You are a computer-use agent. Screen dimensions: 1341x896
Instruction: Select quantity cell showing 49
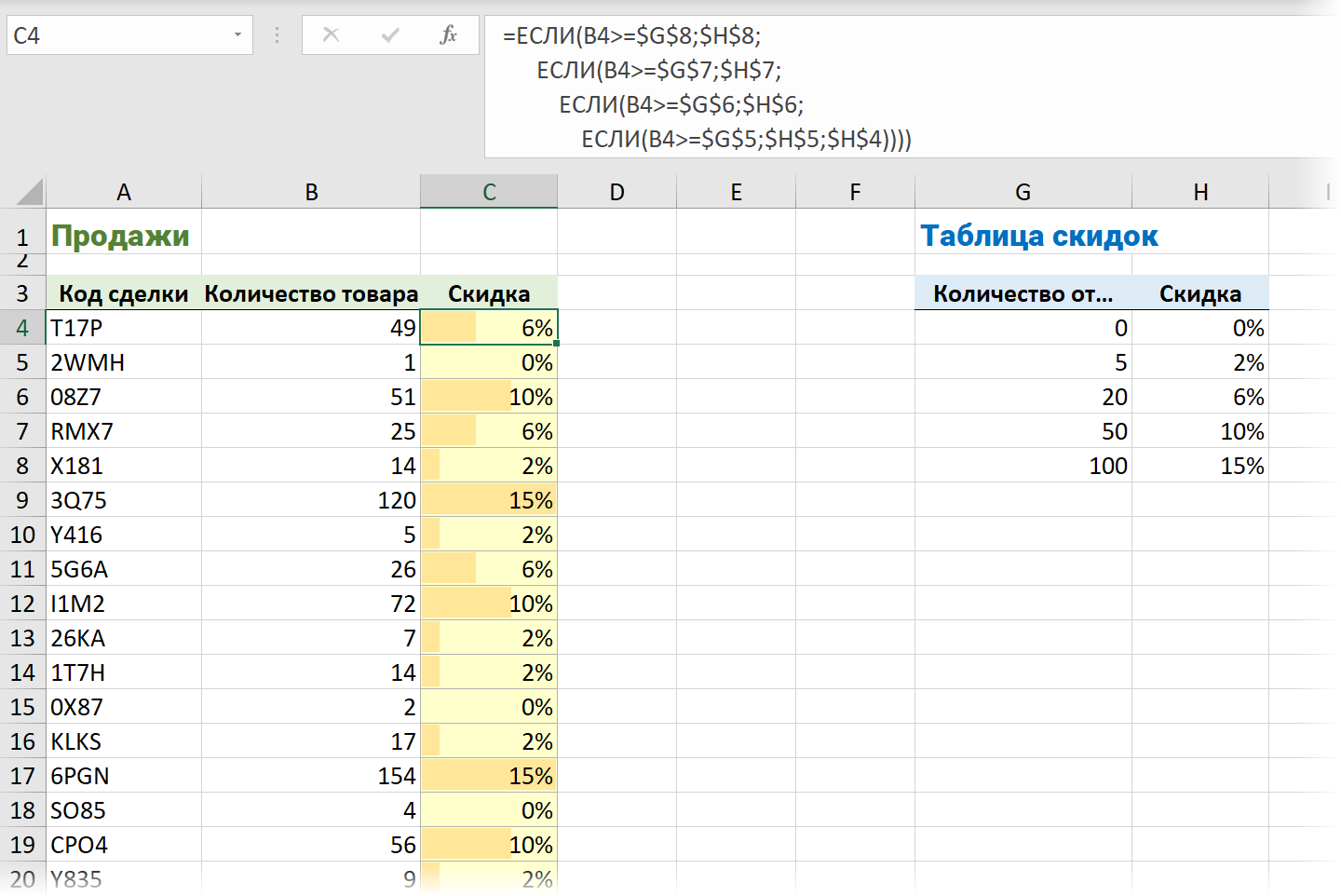[311, 328]
